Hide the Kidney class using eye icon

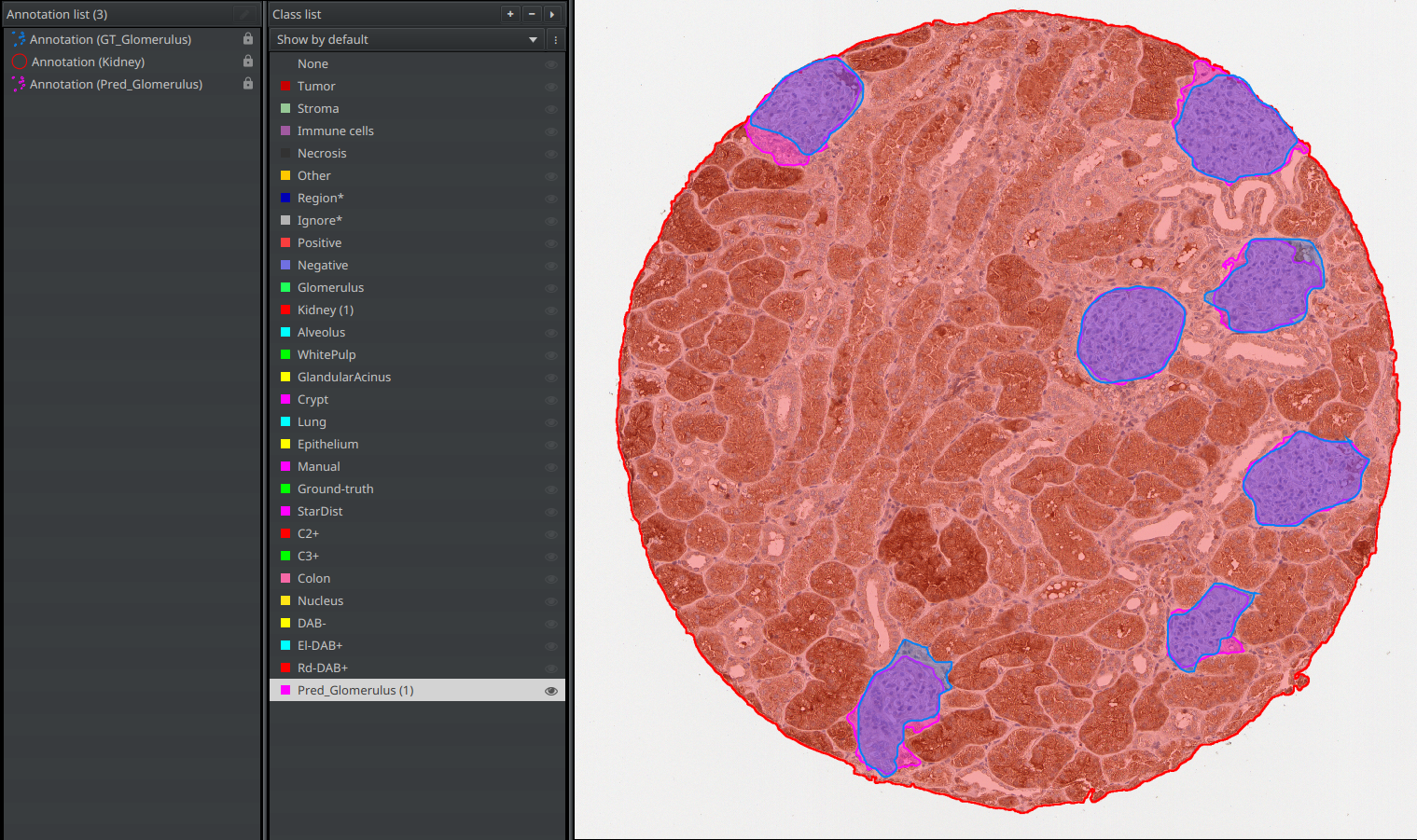click(551, 310)
